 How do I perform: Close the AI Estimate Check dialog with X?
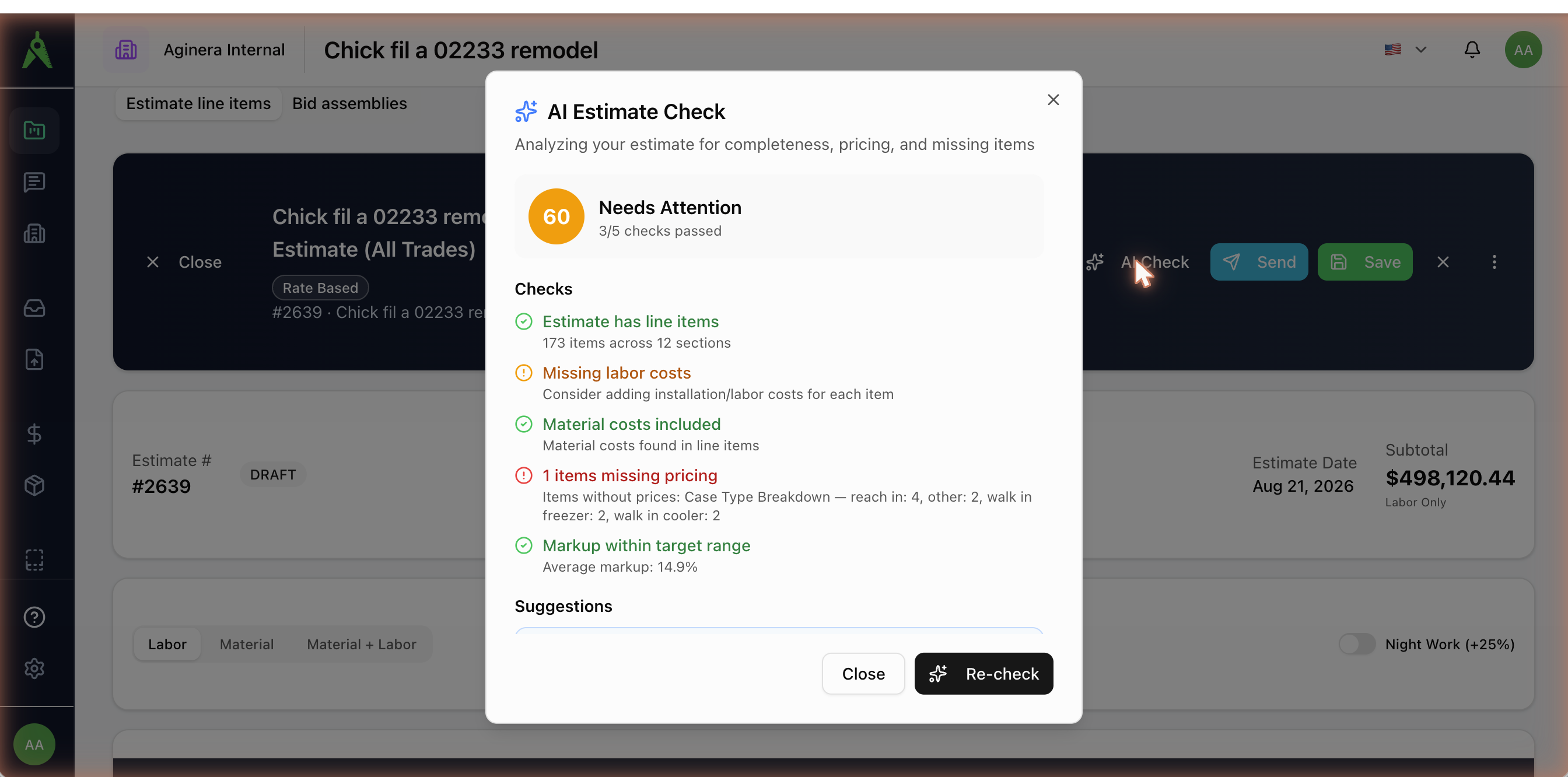click(x=1053, y=99)
